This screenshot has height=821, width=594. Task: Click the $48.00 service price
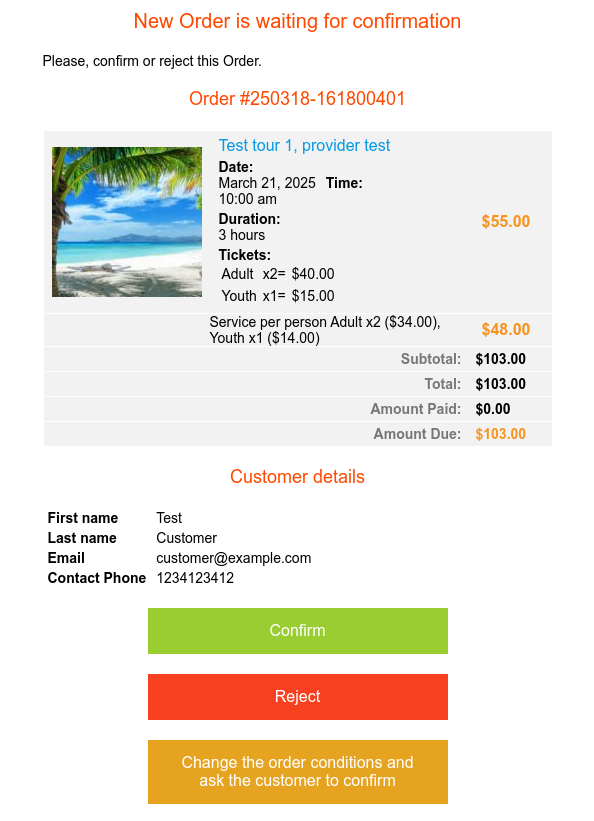(505, 329)
